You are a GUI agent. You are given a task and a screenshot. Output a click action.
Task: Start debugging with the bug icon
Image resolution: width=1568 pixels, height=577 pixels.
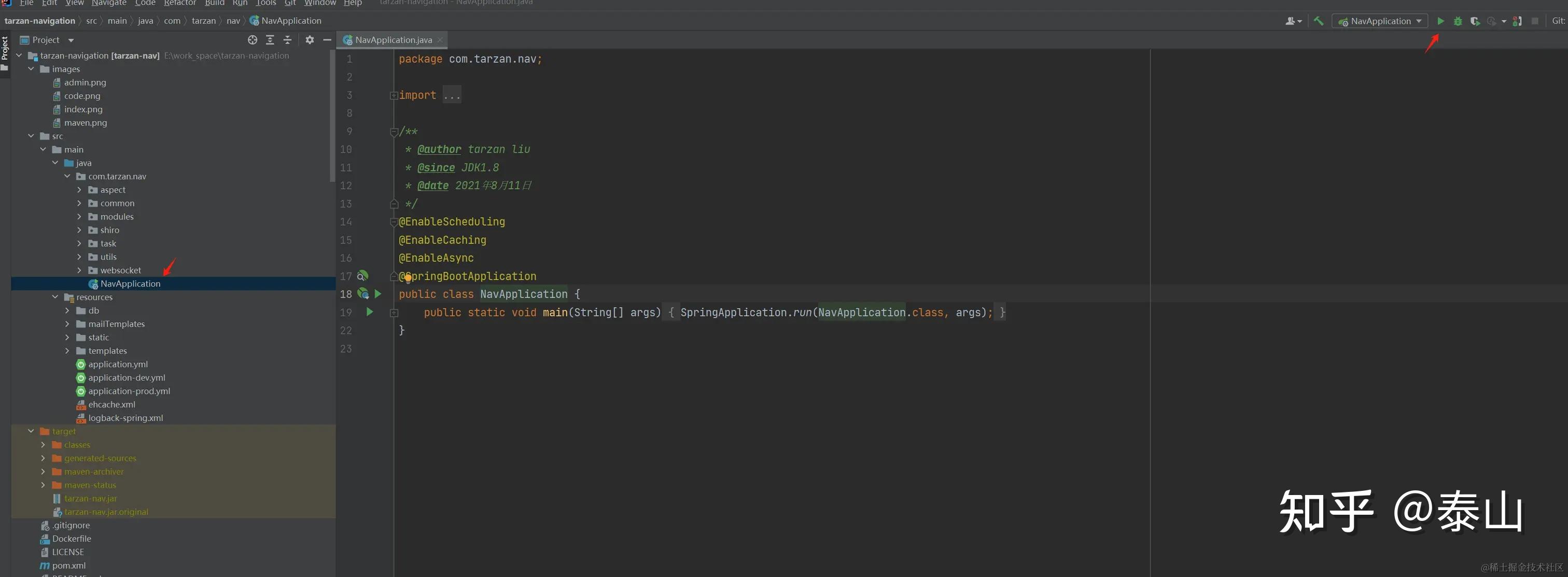pos(1457,21)
